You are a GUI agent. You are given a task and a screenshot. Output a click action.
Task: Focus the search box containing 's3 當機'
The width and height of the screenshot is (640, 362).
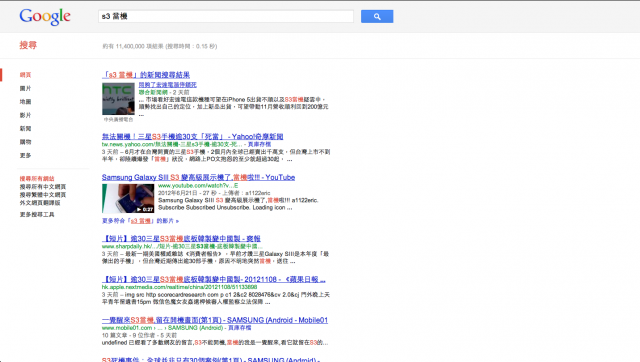click(226, 16)
